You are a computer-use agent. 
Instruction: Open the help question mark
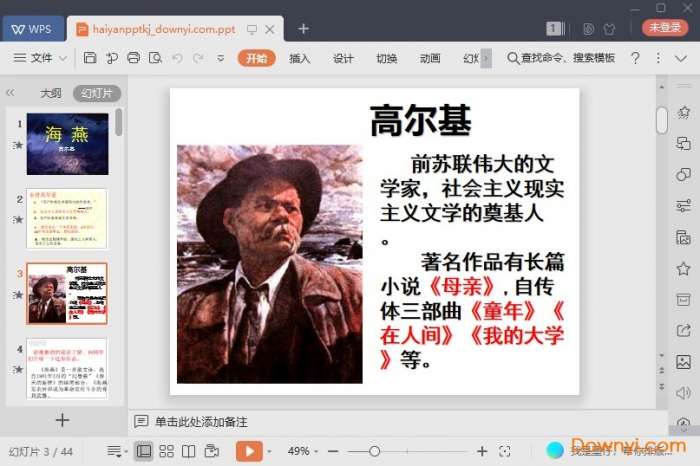[x=635, y=58]
